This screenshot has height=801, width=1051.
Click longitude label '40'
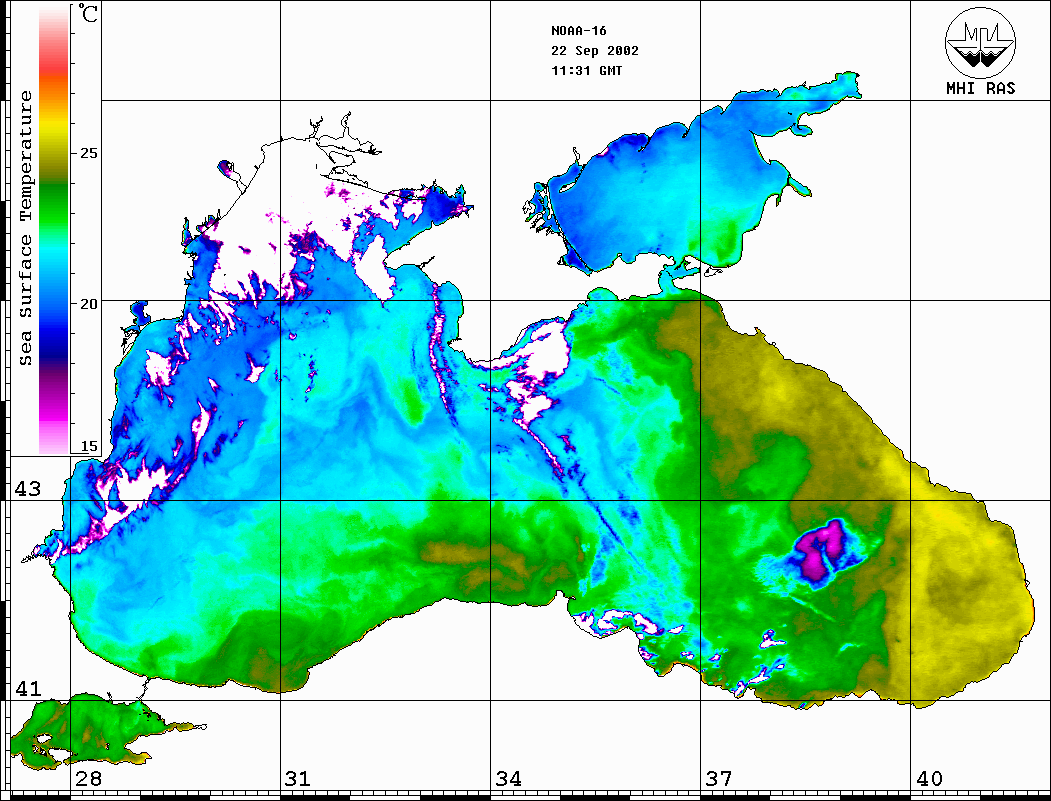(929, 779)
